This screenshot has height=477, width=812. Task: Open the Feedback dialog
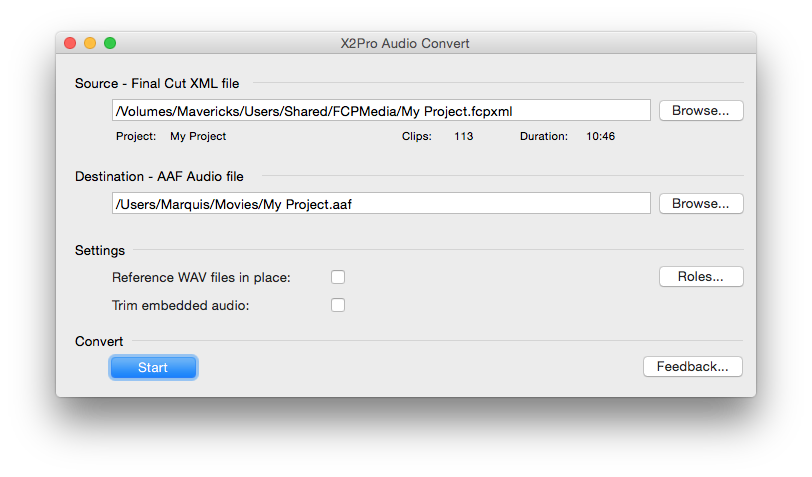[x=692, y=367]
